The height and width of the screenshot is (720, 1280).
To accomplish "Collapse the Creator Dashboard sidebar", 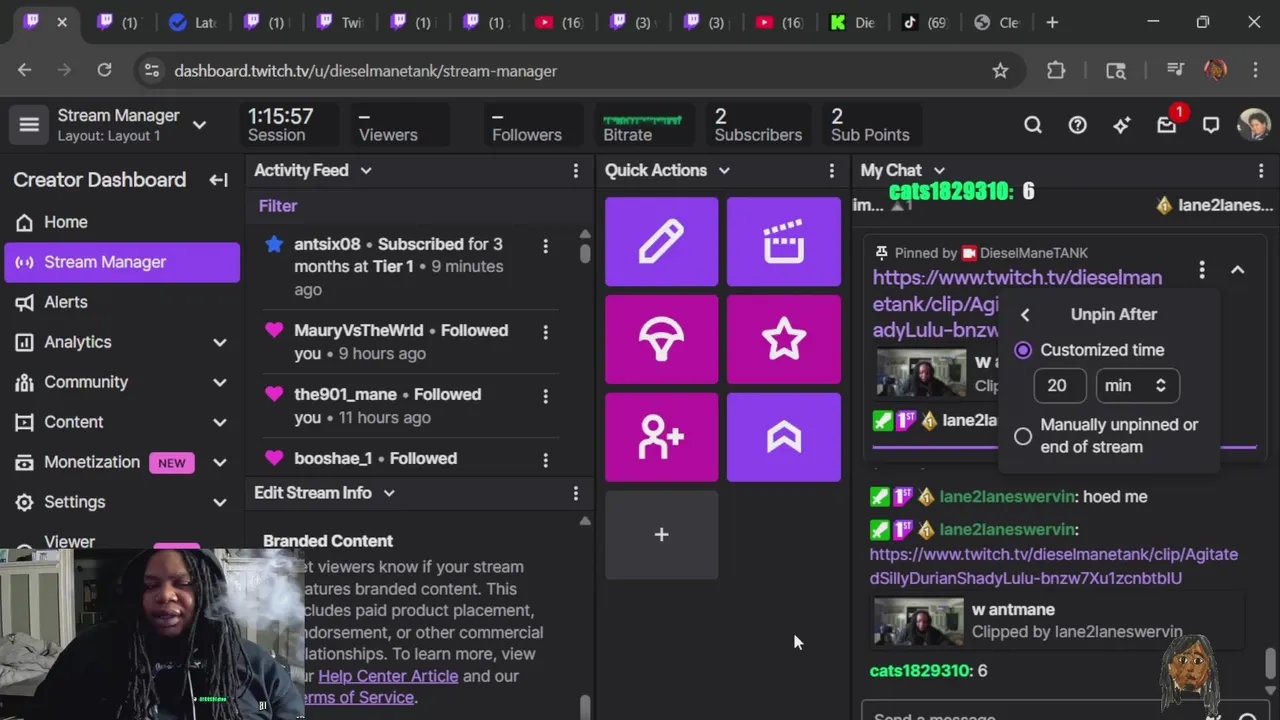I will [x=218, y=180].
